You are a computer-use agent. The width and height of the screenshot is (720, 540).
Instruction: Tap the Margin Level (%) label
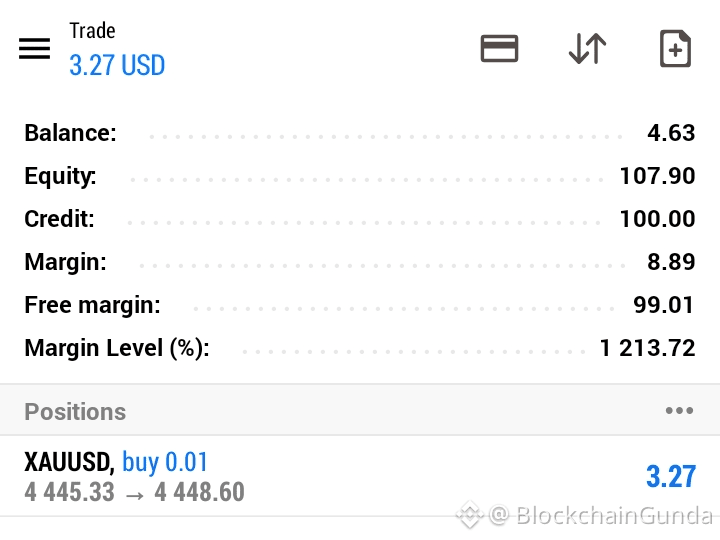click(x=117, y=348)
